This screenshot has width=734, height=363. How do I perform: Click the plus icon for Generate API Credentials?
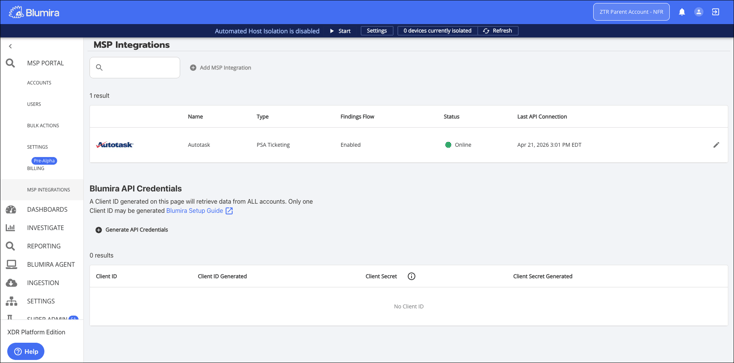pos(98,230)
